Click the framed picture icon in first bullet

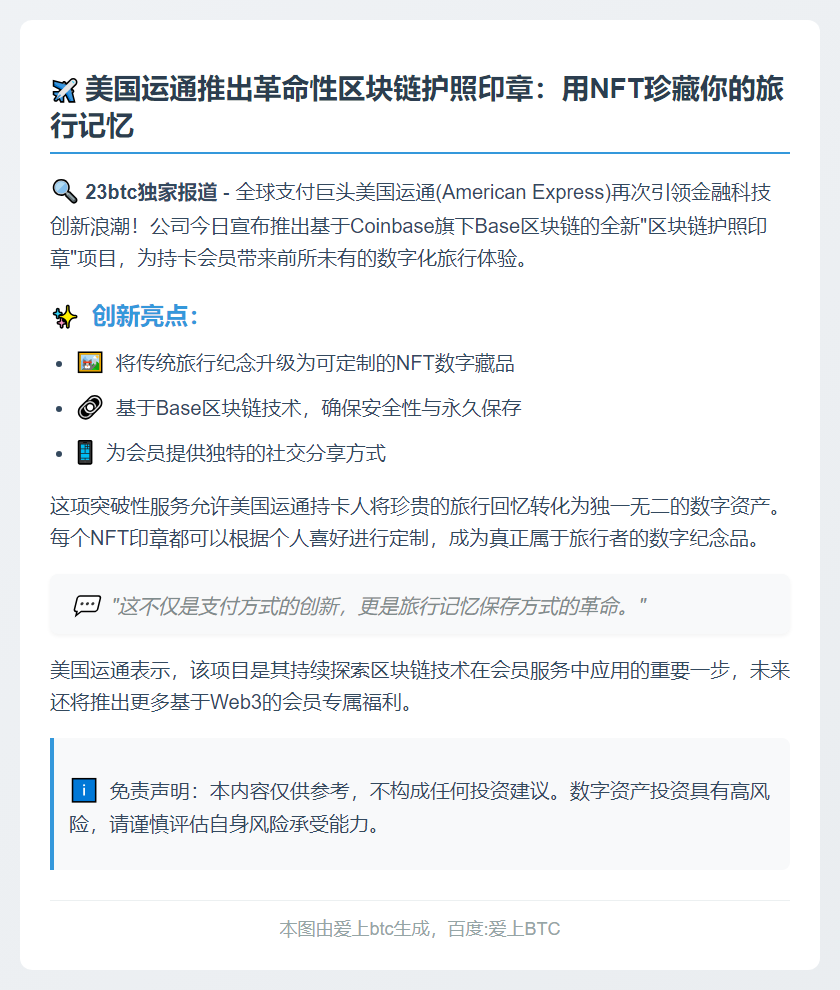90,363
